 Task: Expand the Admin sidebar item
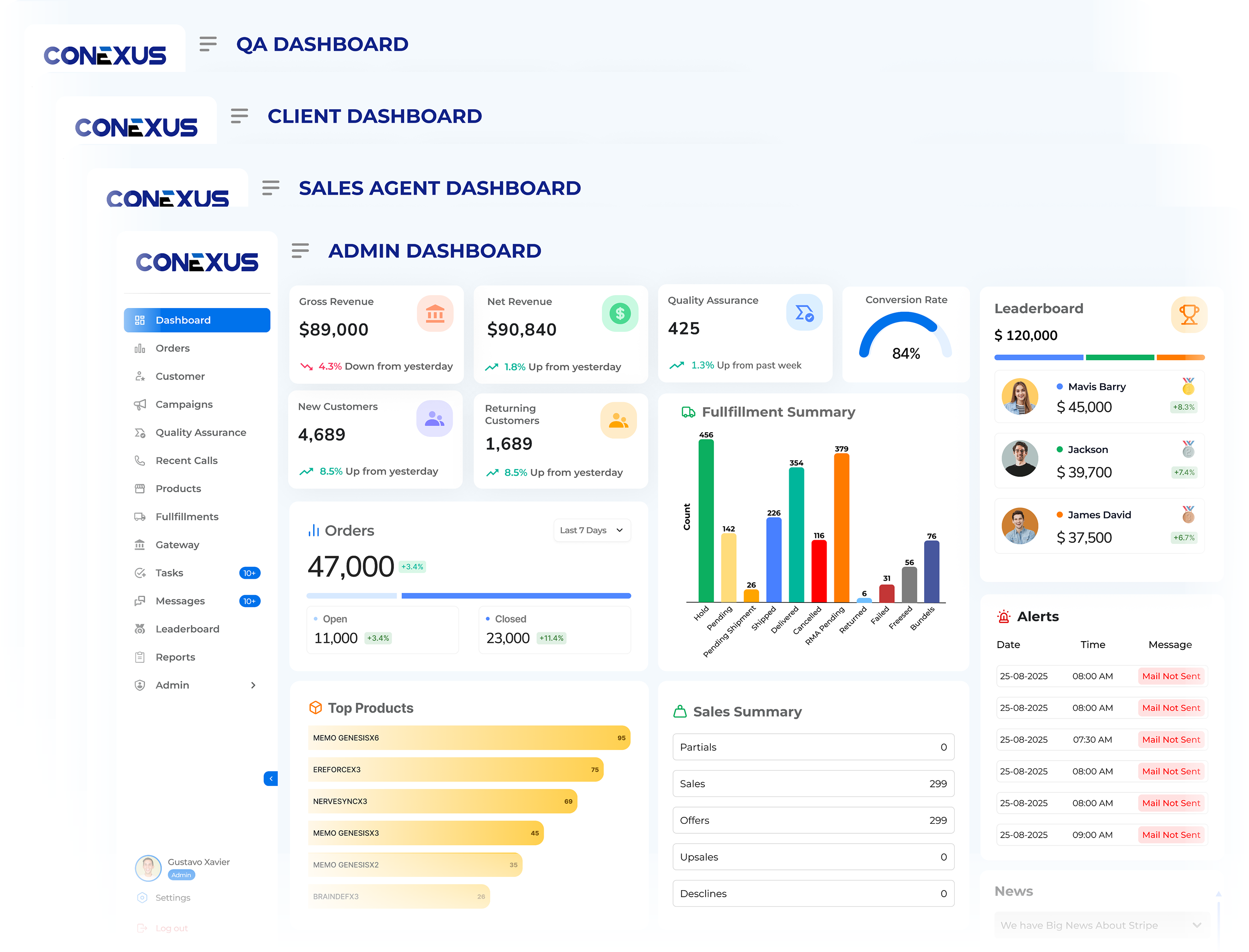pos(253,685)
